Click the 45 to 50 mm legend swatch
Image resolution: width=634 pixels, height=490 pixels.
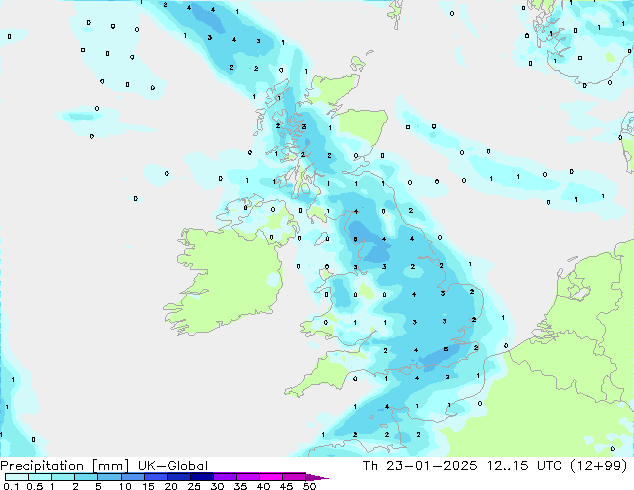point(294,477)
